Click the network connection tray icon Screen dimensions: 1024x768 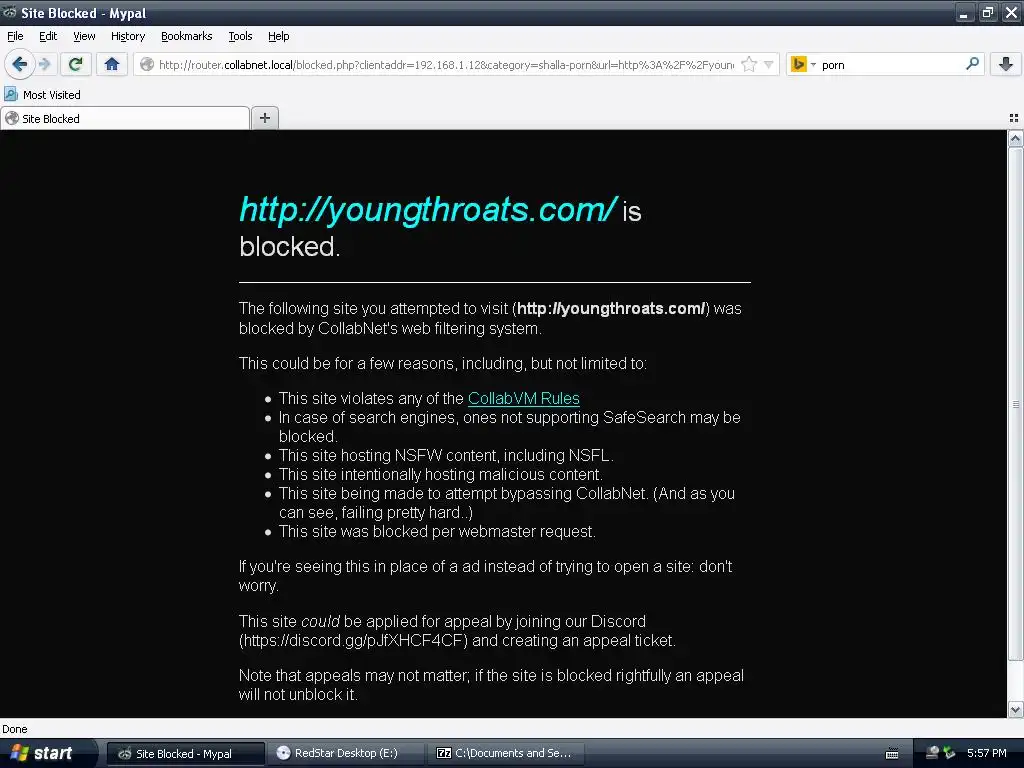coord(933,753)
